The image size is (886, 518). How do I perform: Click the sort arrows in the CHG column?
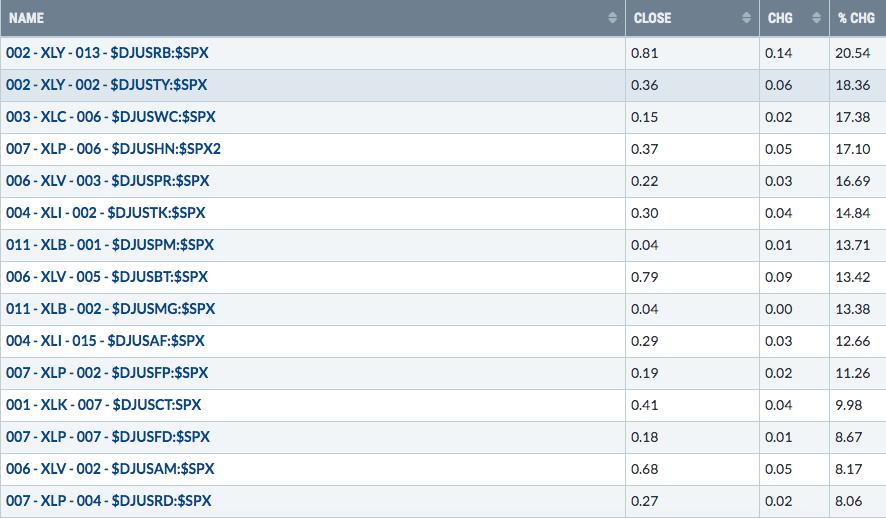tap(816, 19)
